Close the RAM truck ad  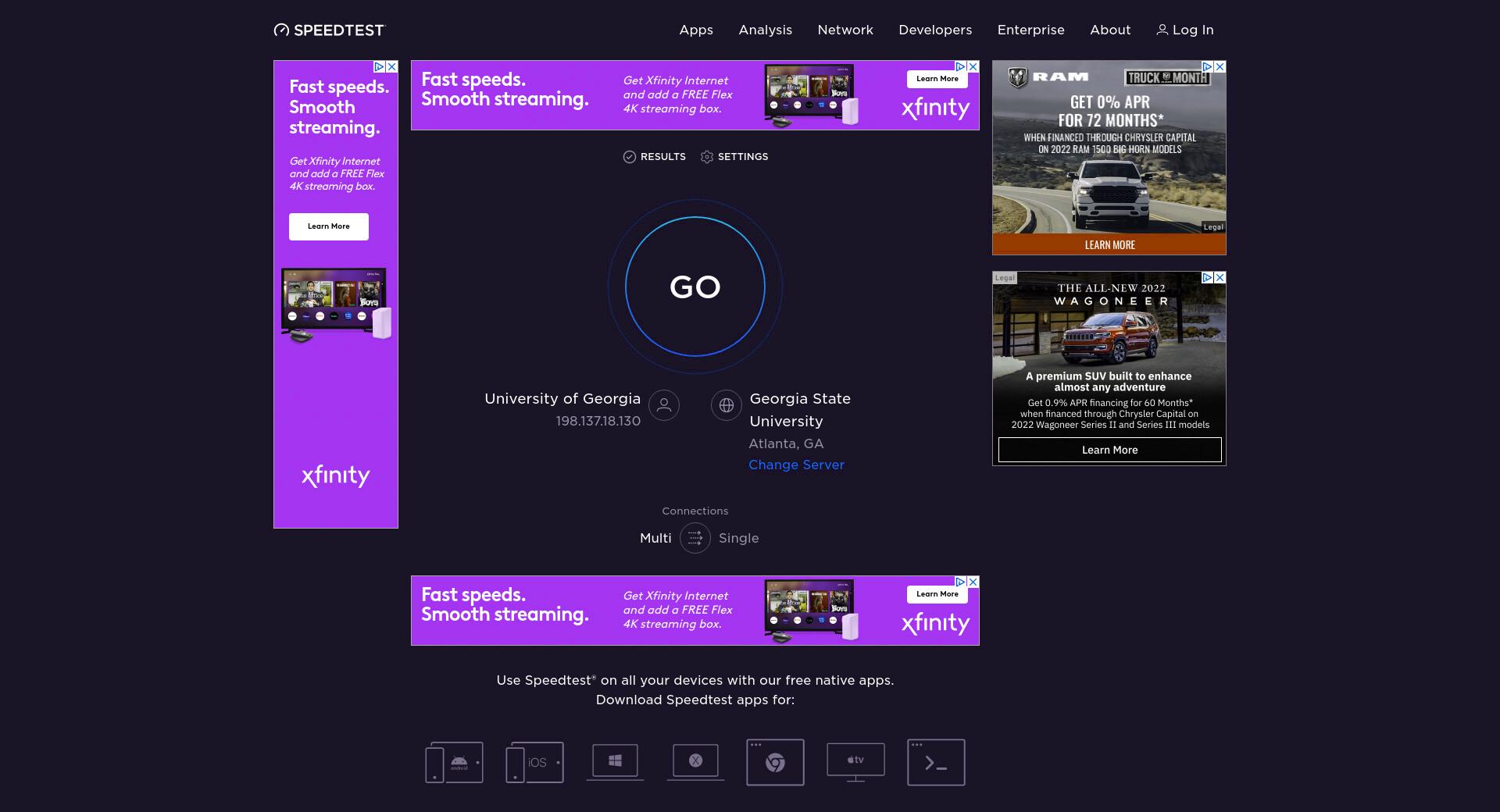pos(1220,67)
